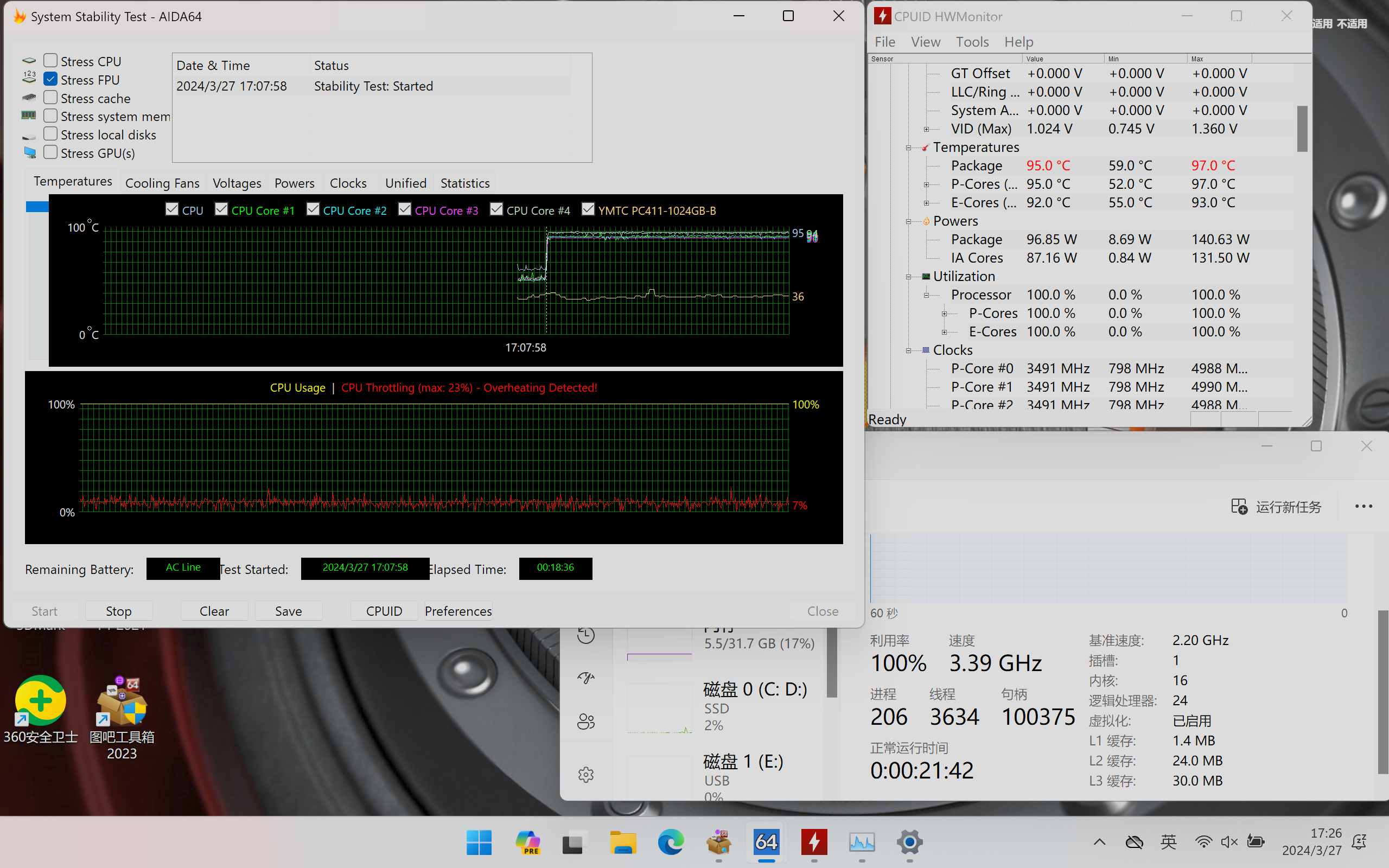Click the Preferences button
The image size is (1389, 868).
(x=458, y=611)
